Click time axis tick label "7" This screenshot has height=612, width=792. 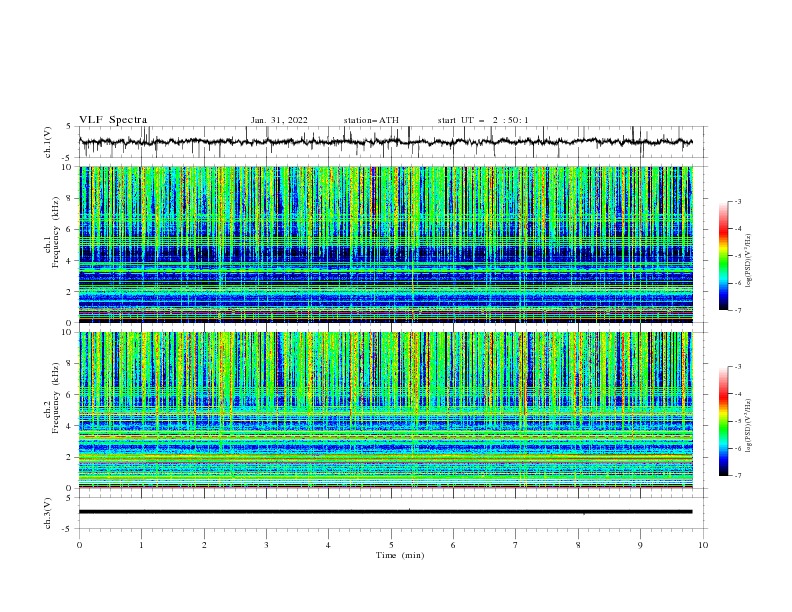(x=516, y=545)
